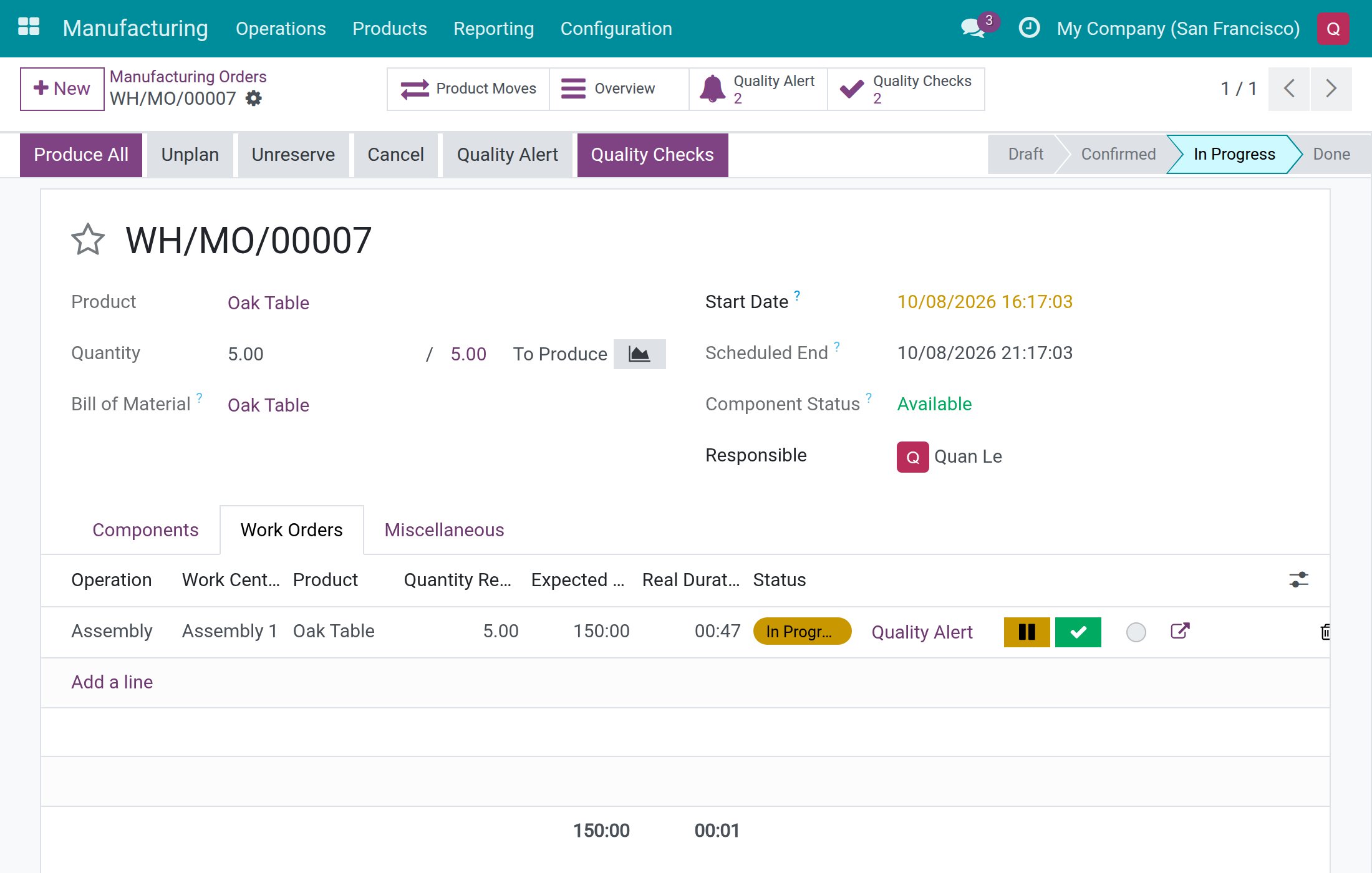
Task: Open Oak Table product link
Action: point(268,303)
